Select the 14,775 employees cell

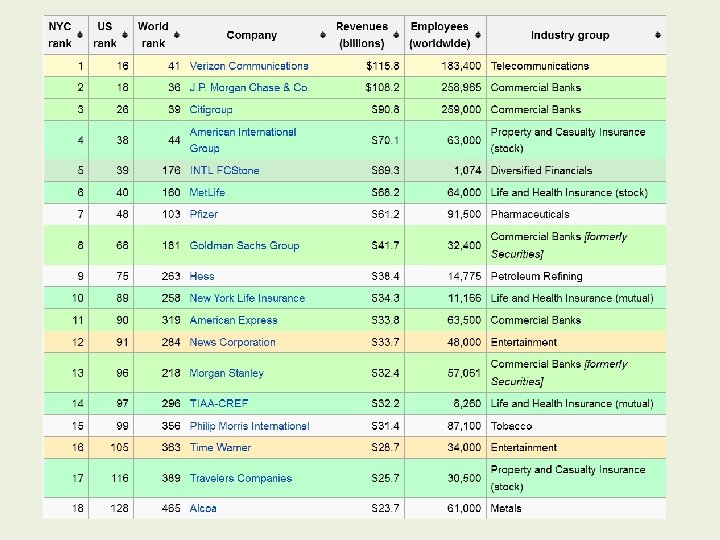(x=464, y=276)
